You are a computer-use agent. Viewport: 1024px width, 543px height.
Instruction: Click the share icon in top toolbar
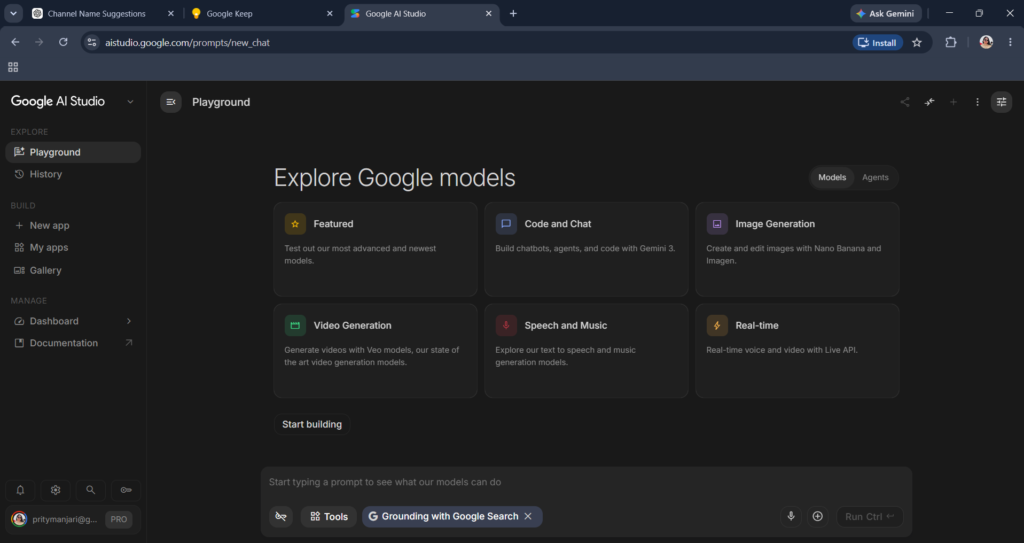(905, 102)
